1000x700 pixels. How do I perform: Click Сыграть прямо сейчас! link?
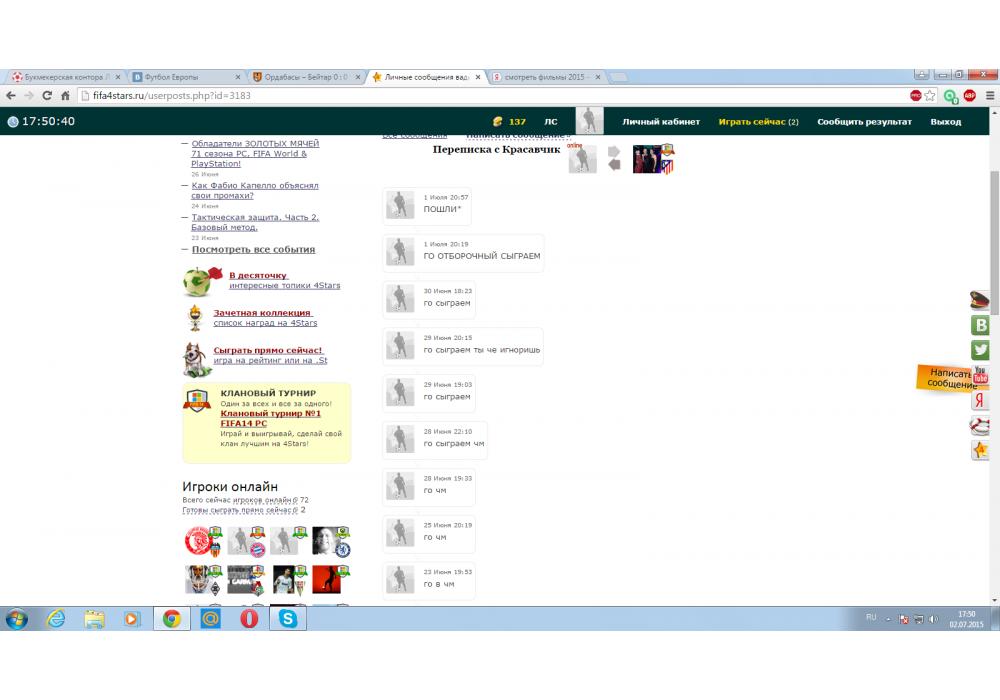[268, 351]
